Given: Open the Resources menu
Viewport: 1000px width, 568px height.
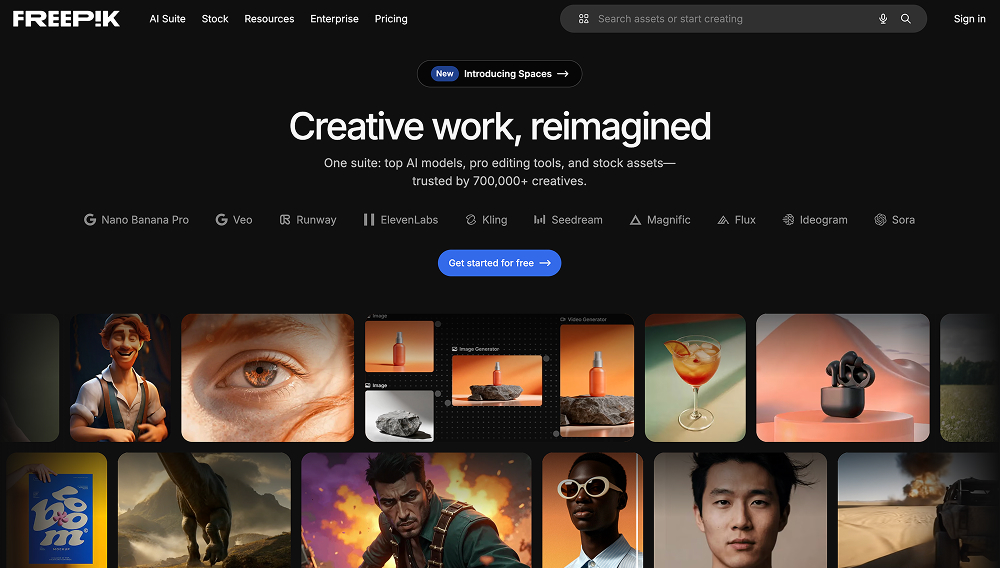Looking at the screenshot, I should click(x=269, y=19).
